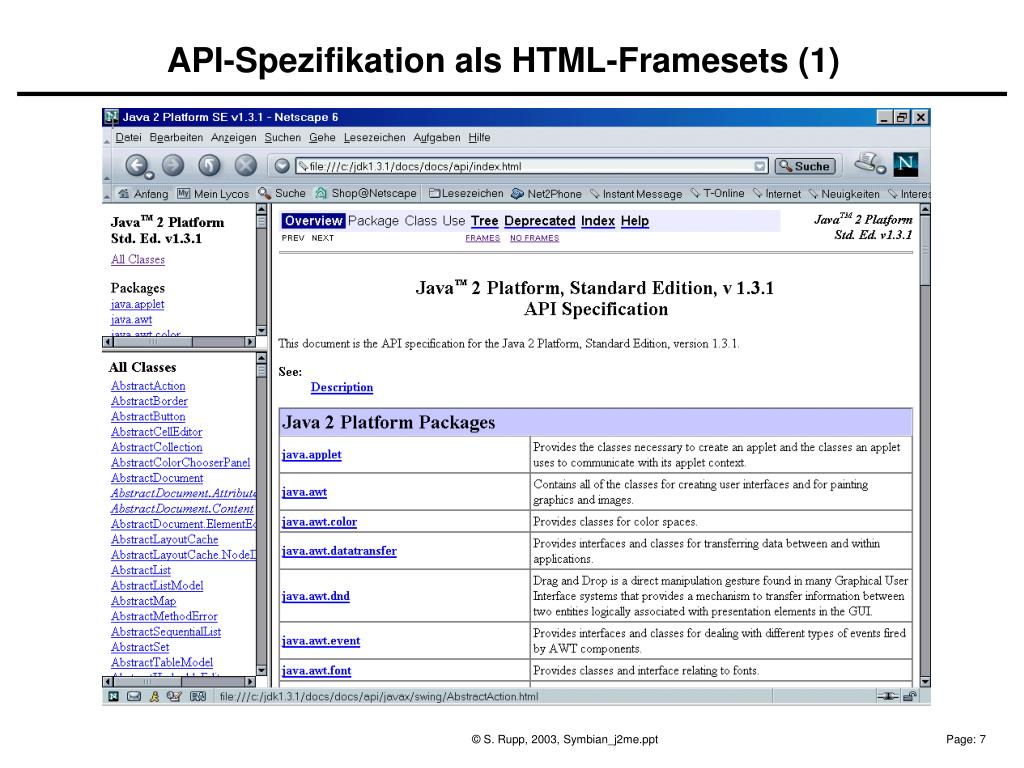Collapse the menu bar grippy handle
The width and height of the screenshot is (1024, 768).
[x=106, y=139]
